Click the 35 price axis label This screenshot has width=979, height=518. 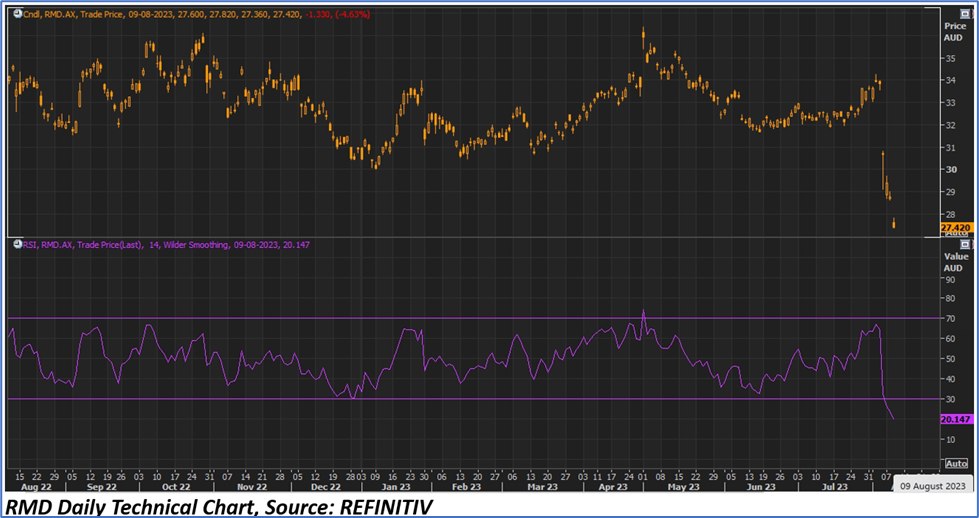click(x=951, y=58)
